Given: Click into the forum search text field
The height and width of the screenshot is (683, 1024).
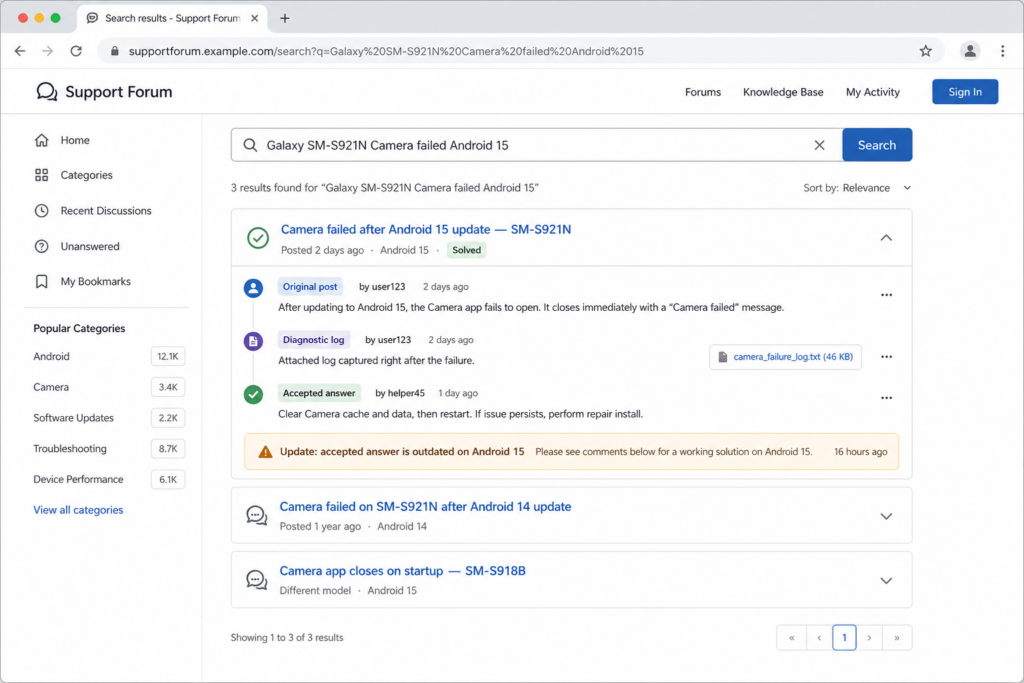Looking at the screenshot, I should click(536, 145).
